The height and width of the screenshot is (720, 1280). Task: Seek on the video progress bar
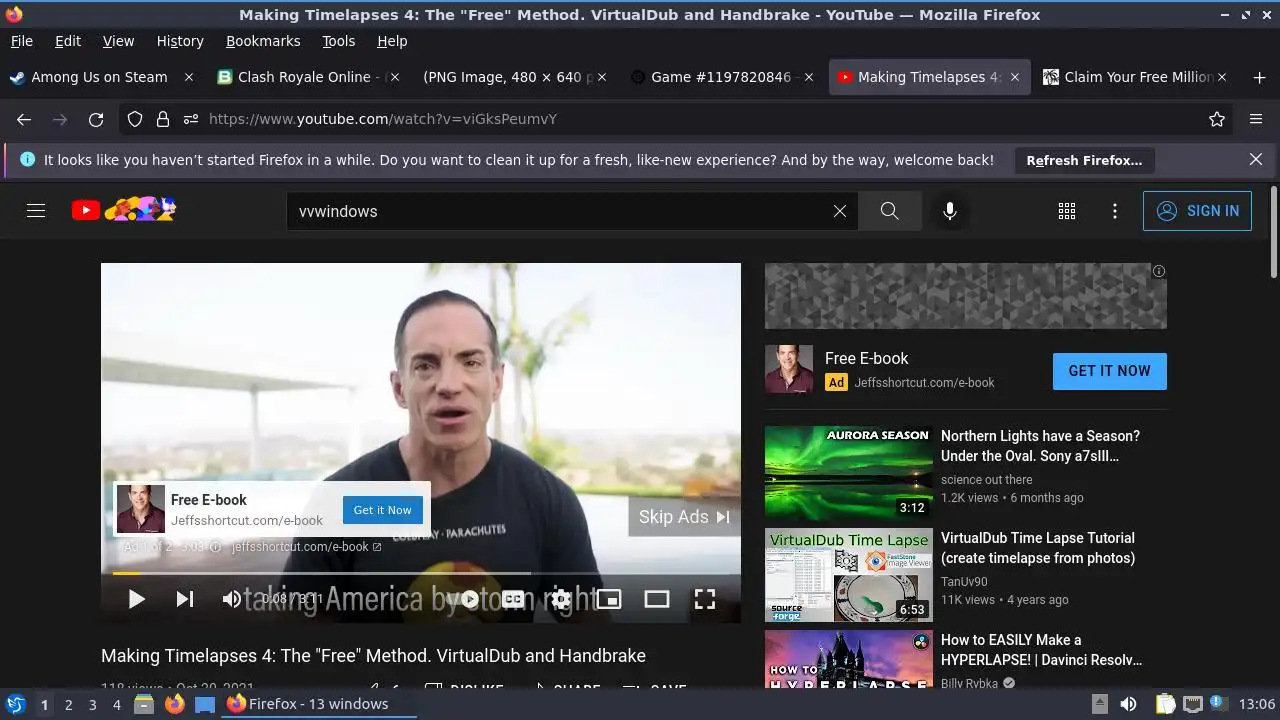pos(421,573)
